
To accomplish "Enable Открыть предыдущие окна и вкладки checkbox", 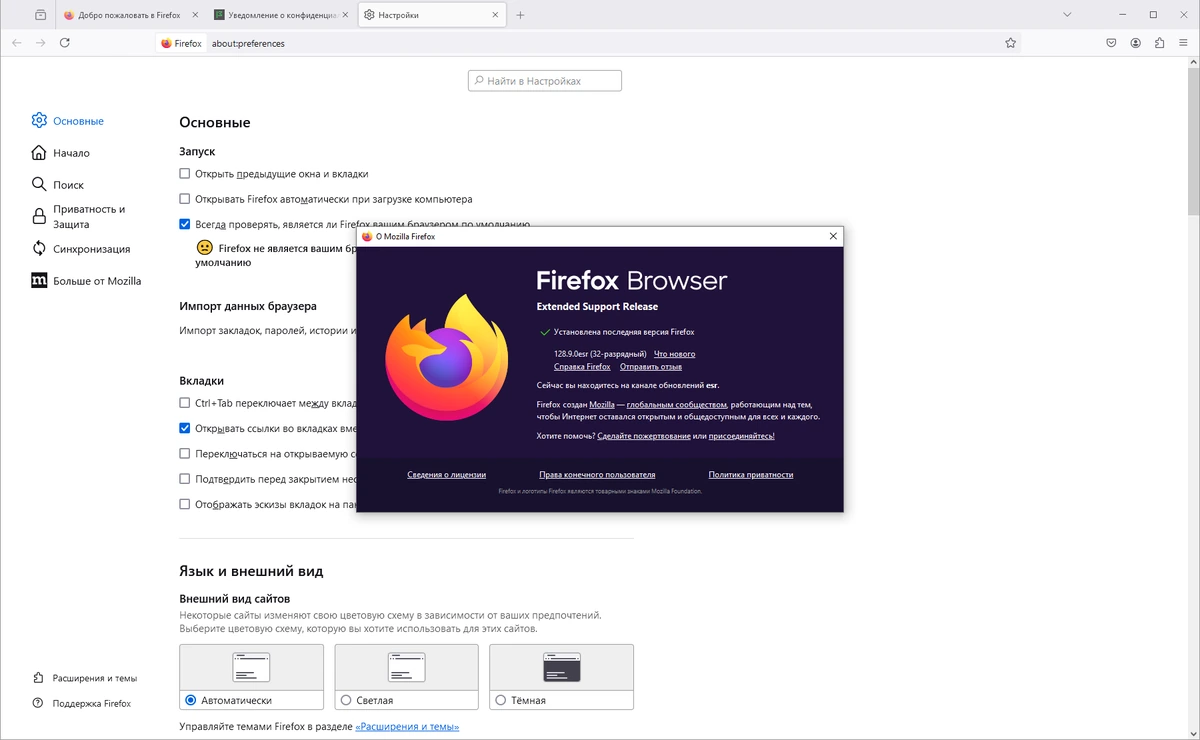I will [x=184, y=174].
